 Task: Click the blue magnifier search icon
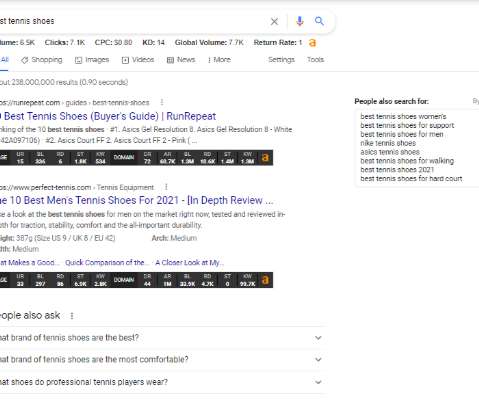pos(319,21)
